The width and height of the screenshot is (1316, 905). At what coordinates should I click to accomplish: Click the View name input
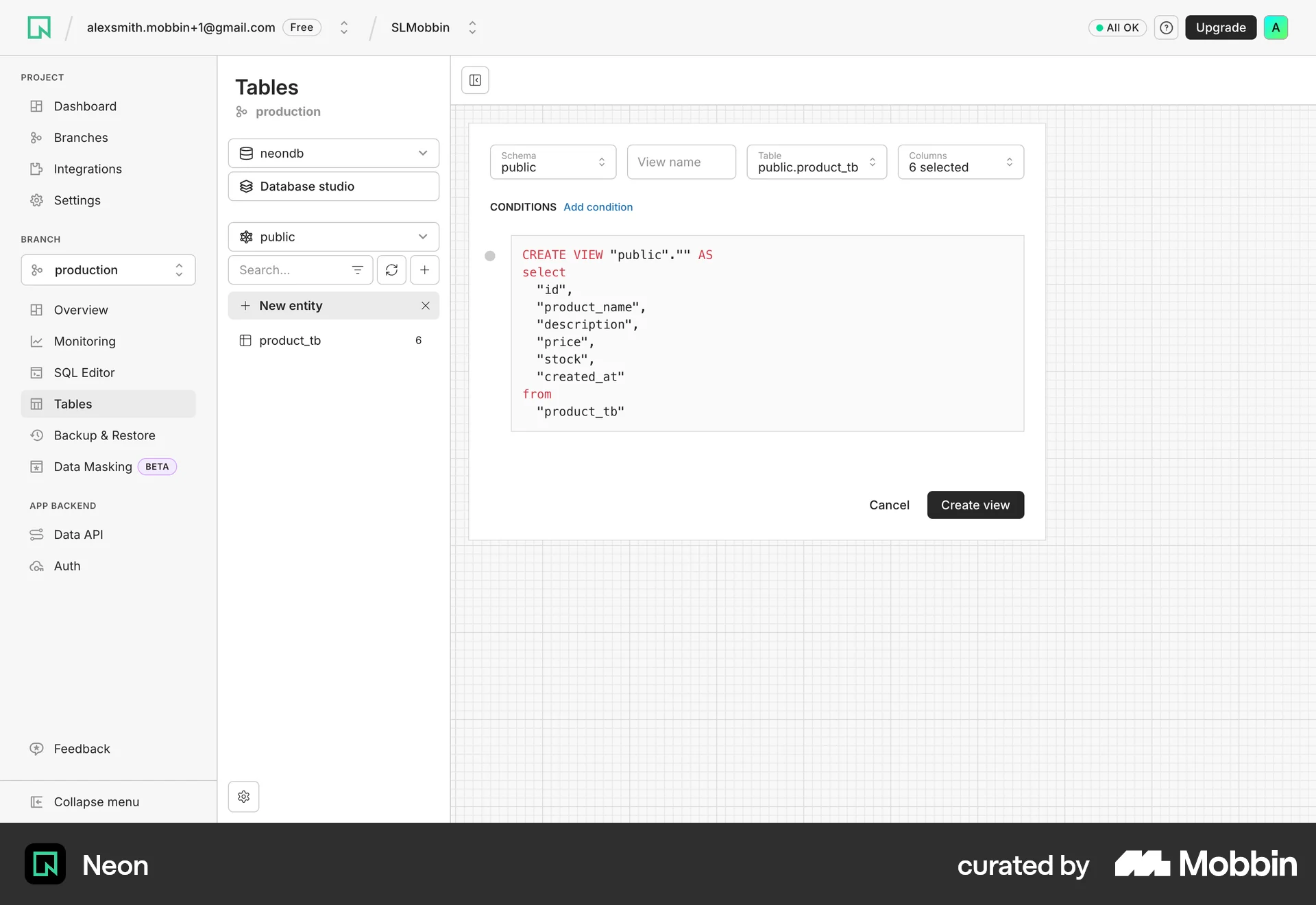click(681, 162)
